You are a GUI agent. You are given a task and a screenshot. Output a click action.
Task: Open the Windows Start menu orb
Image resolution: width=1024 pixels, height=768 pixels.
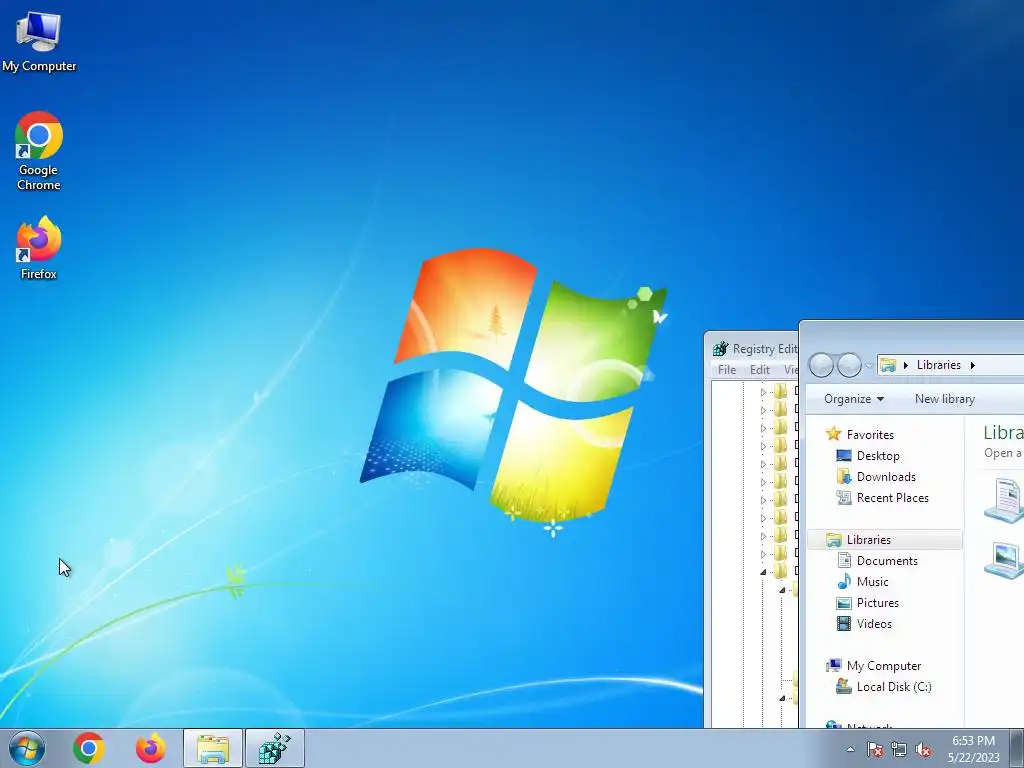27,748
